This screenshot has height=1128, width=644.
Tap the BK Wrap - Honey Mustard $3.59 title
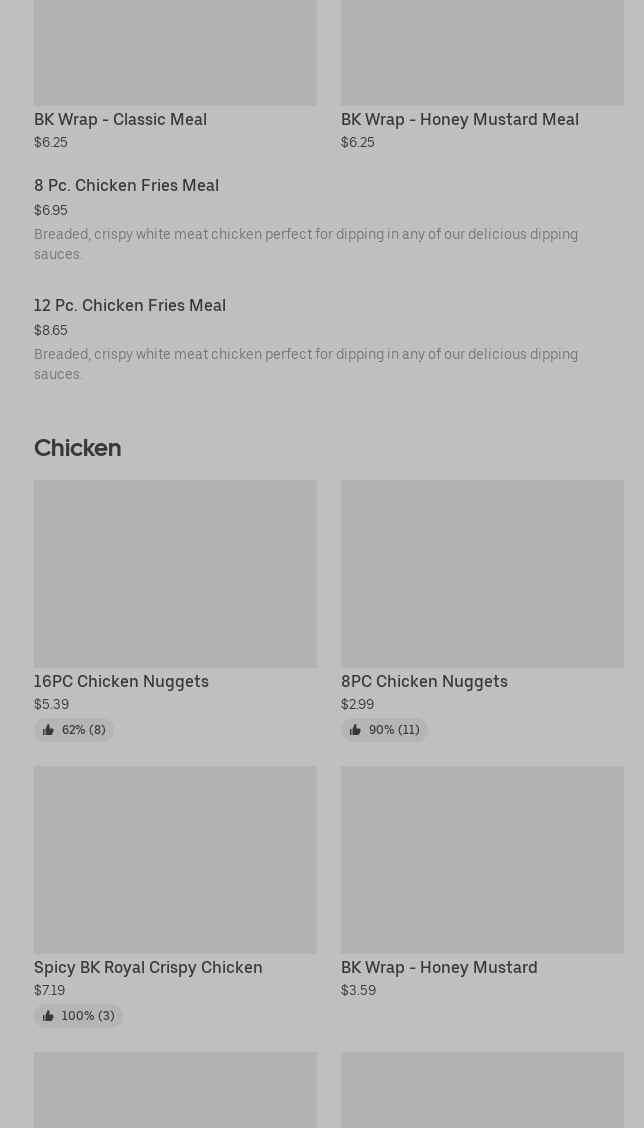tap(439, 967)
